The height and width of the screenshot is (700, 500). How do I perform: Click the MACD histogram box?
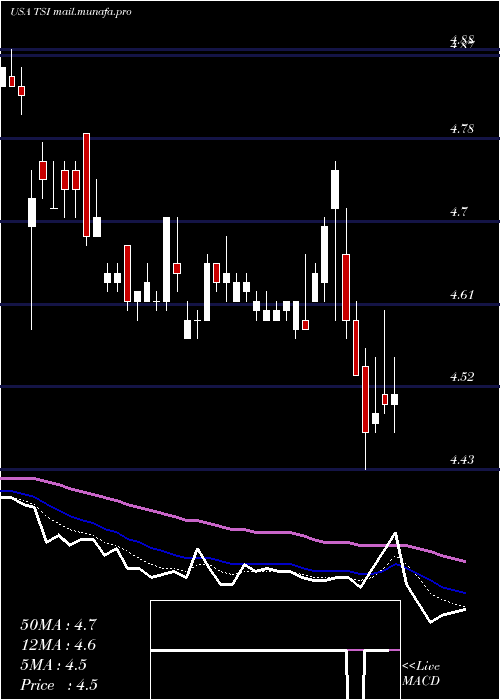pyautogui.click(x=275, y=650)
